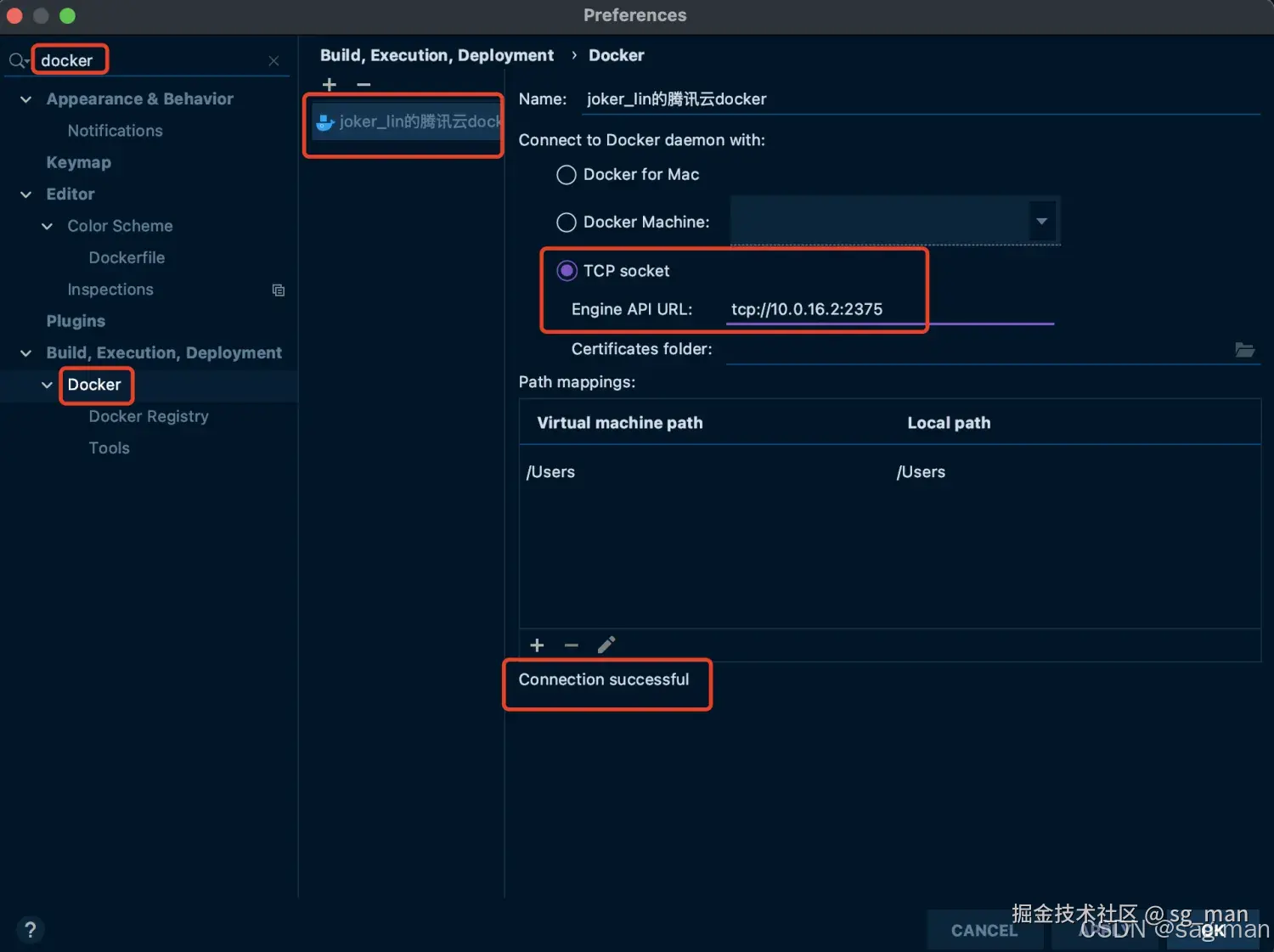Click the Engine API URL field
The image size is (1274, 952).
(x=889, y=309)
